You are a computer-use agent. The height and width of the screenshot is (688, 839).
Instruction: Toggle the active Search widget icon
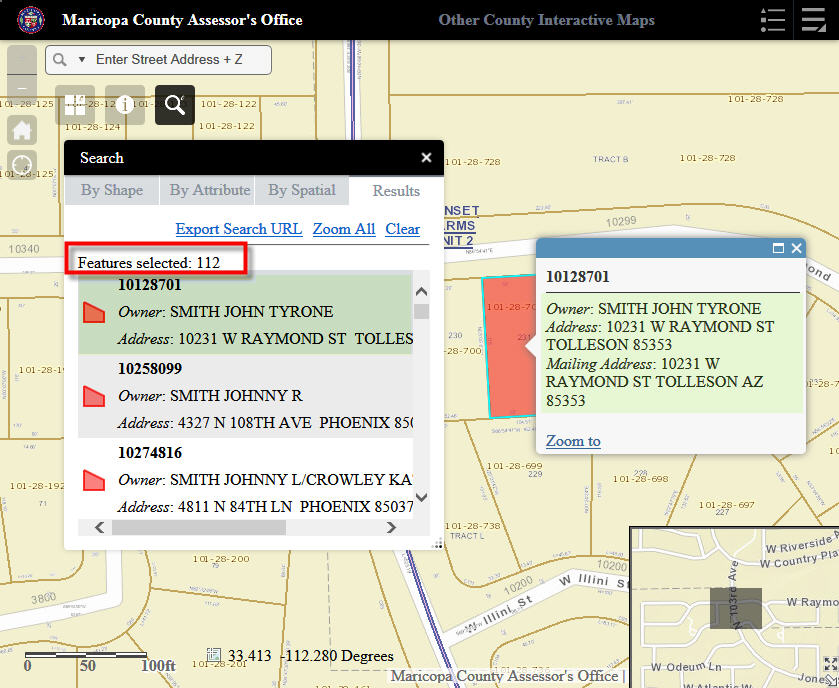click(x=175, y=105)
